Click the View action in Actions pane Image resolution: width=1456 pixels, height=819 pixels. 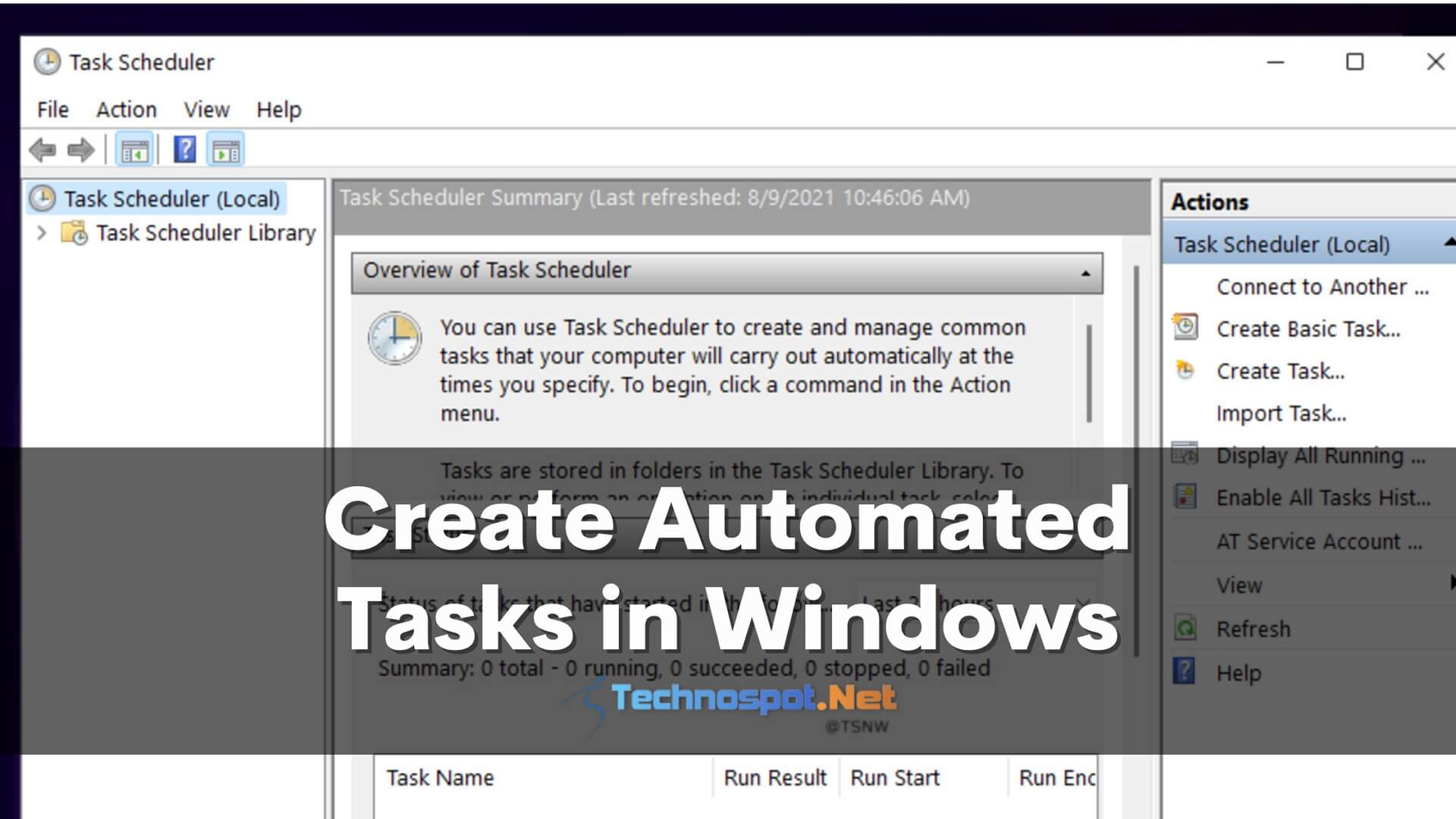[1239, 585]
